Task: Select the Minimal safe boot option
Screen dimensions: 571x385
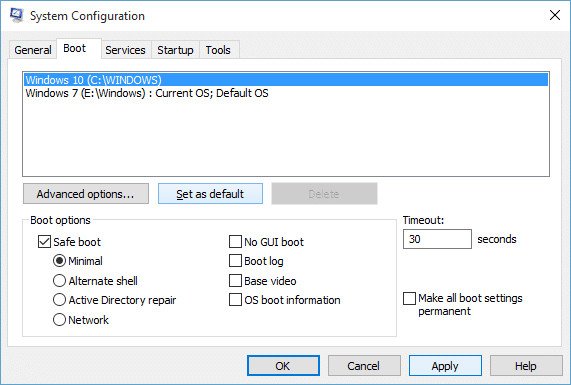Action: pos(59,261)
